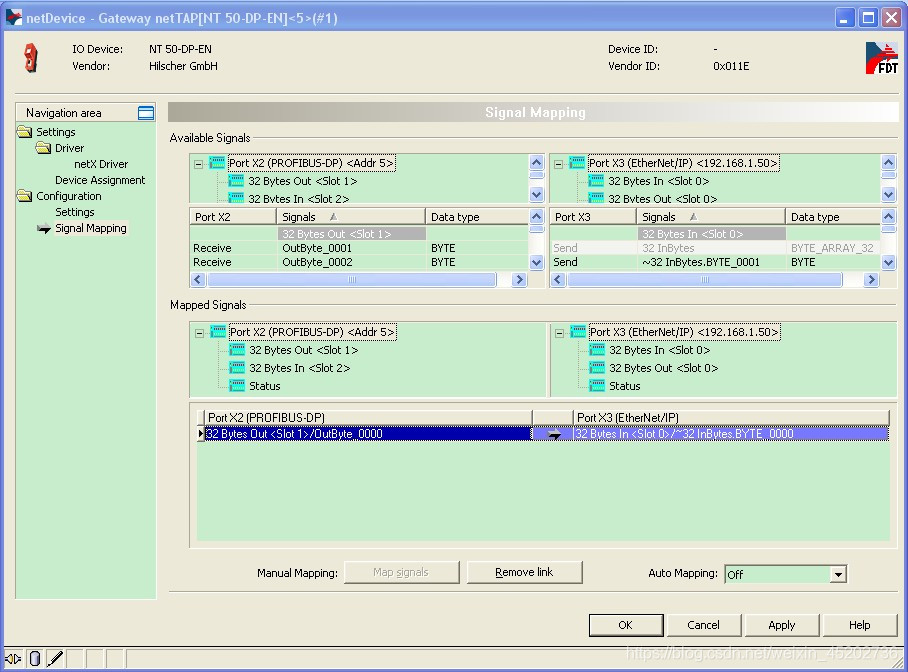Image resolution: width=908 pixels, height=672 pixels.
Task: Click the row selector marker of mapped row
Action: 200,434
